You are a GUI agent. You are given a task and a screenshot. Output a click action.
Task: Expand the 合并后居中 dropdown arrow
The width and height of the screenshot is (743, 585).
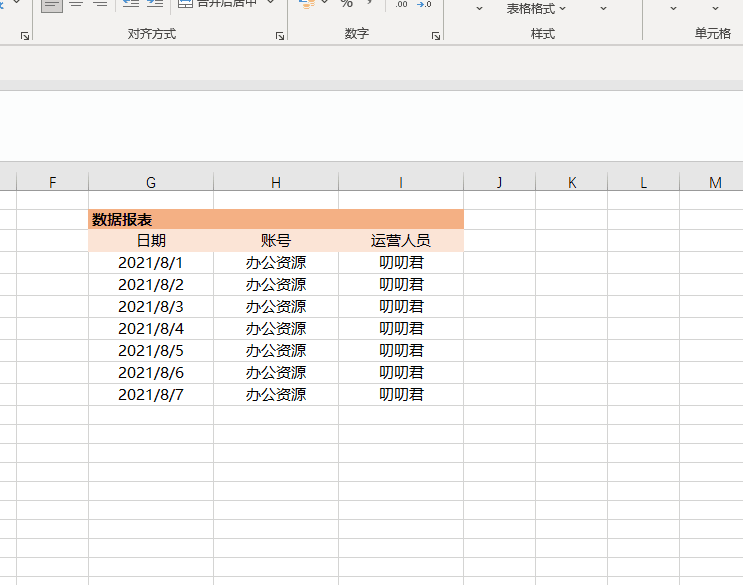click(x=271, y=3)
